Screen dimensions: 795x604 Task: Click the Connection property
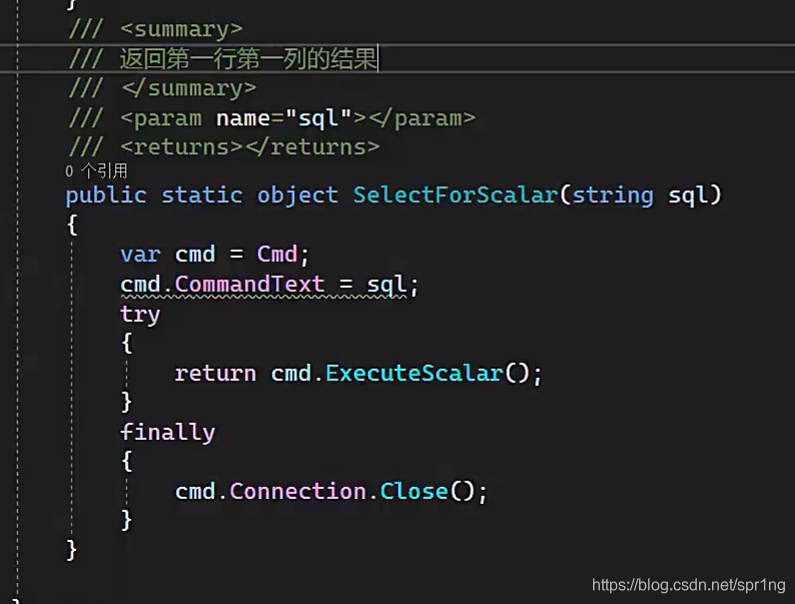pyautogui.click(x=298, y=491)
